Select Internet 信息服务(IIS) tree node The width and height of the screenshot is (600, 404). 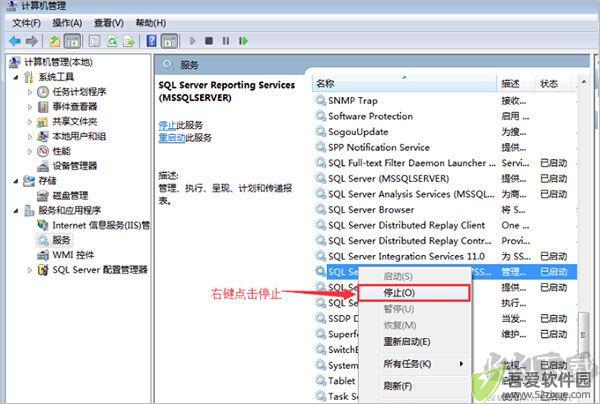click(101, 225)
